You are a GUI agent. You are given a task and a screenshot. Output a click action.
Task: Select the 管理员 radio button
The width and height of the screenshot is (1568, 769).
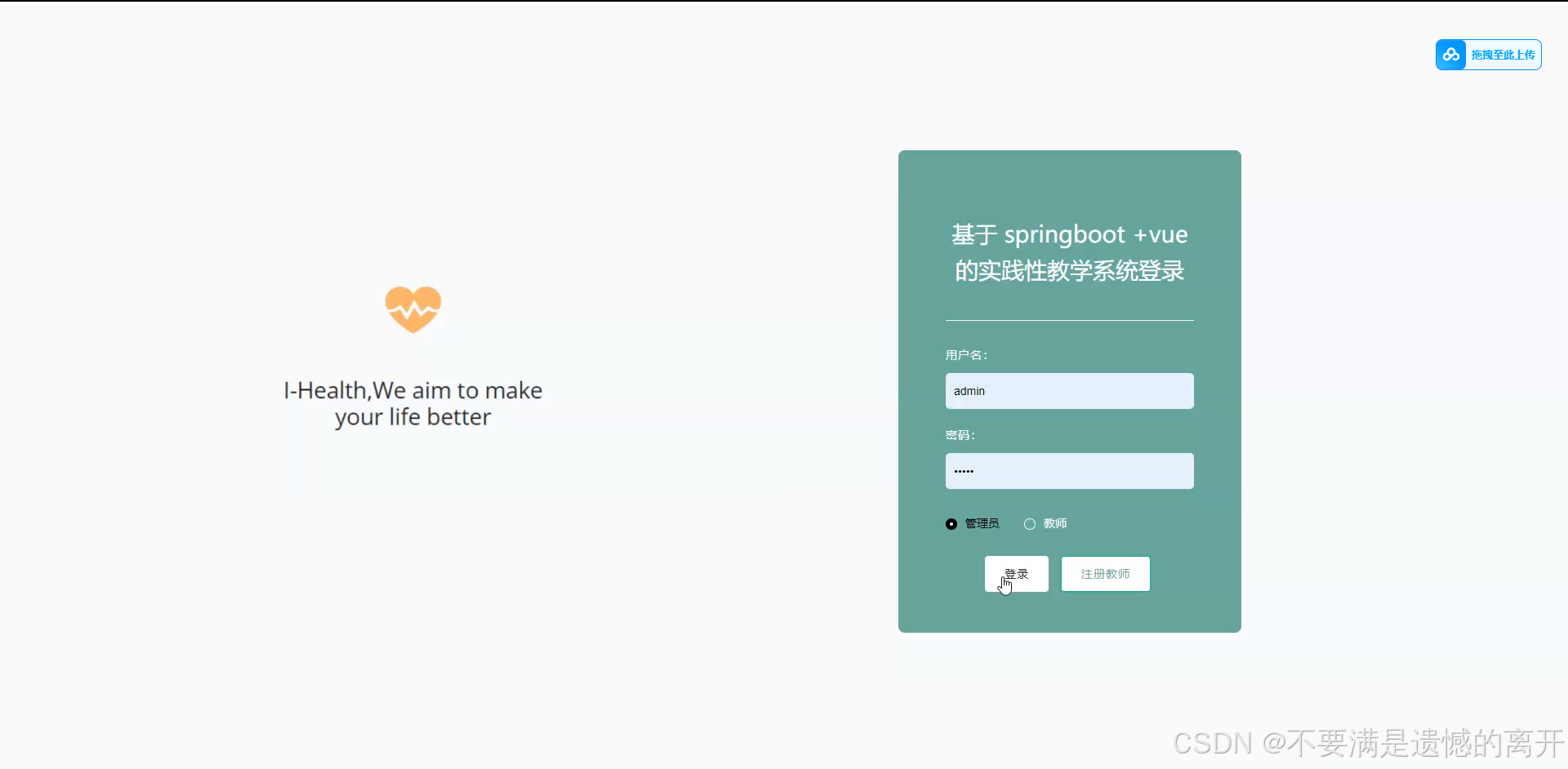pos(951,524)
